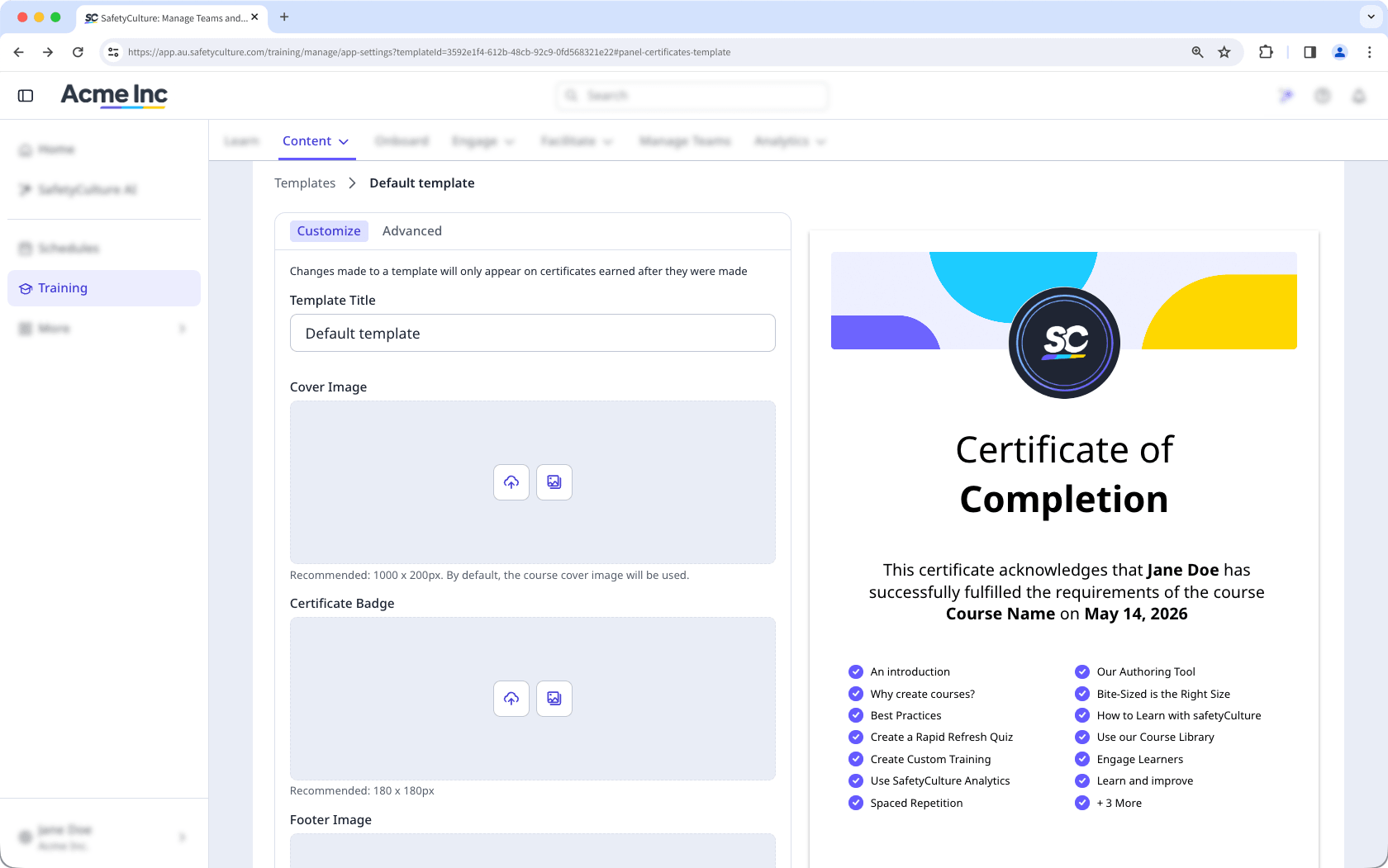Image resolution: width=1388 pixels, height=868 pixels.
Task: Click 'Our Authoring Tool' lesson in certificate
Action: (1146, 672)
